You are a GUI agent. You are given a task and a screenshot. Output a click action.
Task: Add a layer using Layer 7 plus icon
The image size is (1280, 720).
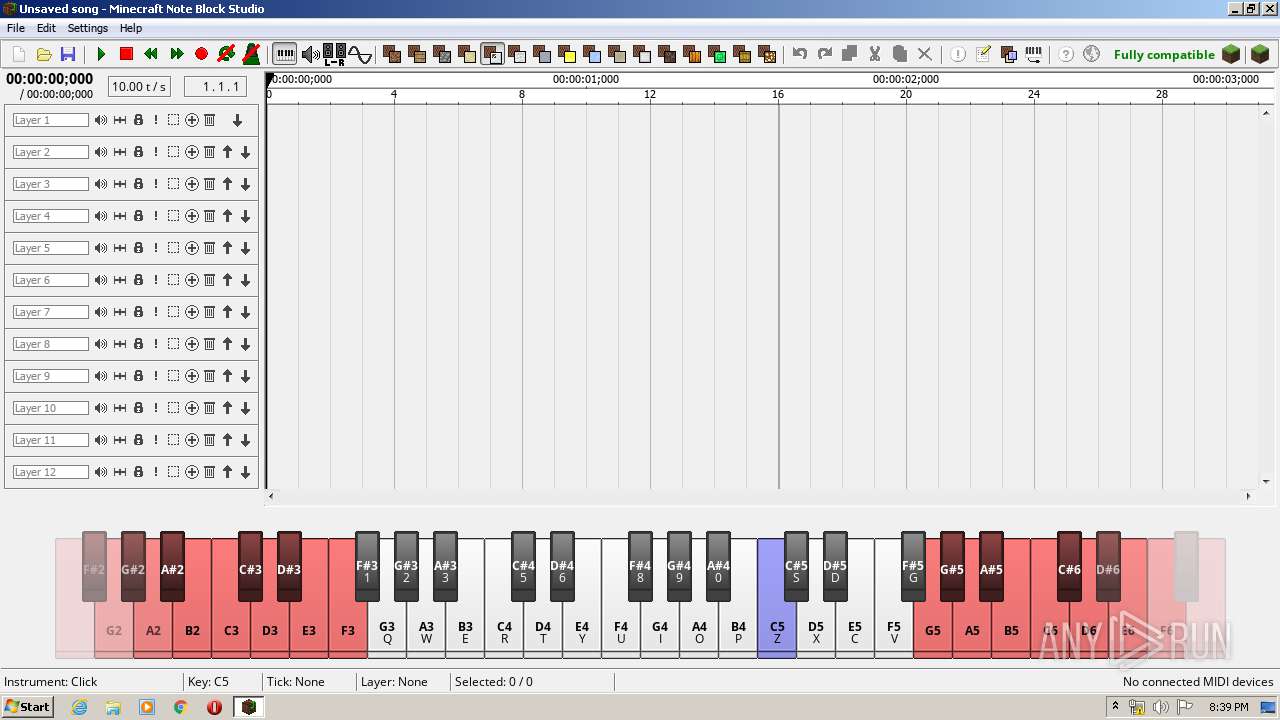[192, 312]
